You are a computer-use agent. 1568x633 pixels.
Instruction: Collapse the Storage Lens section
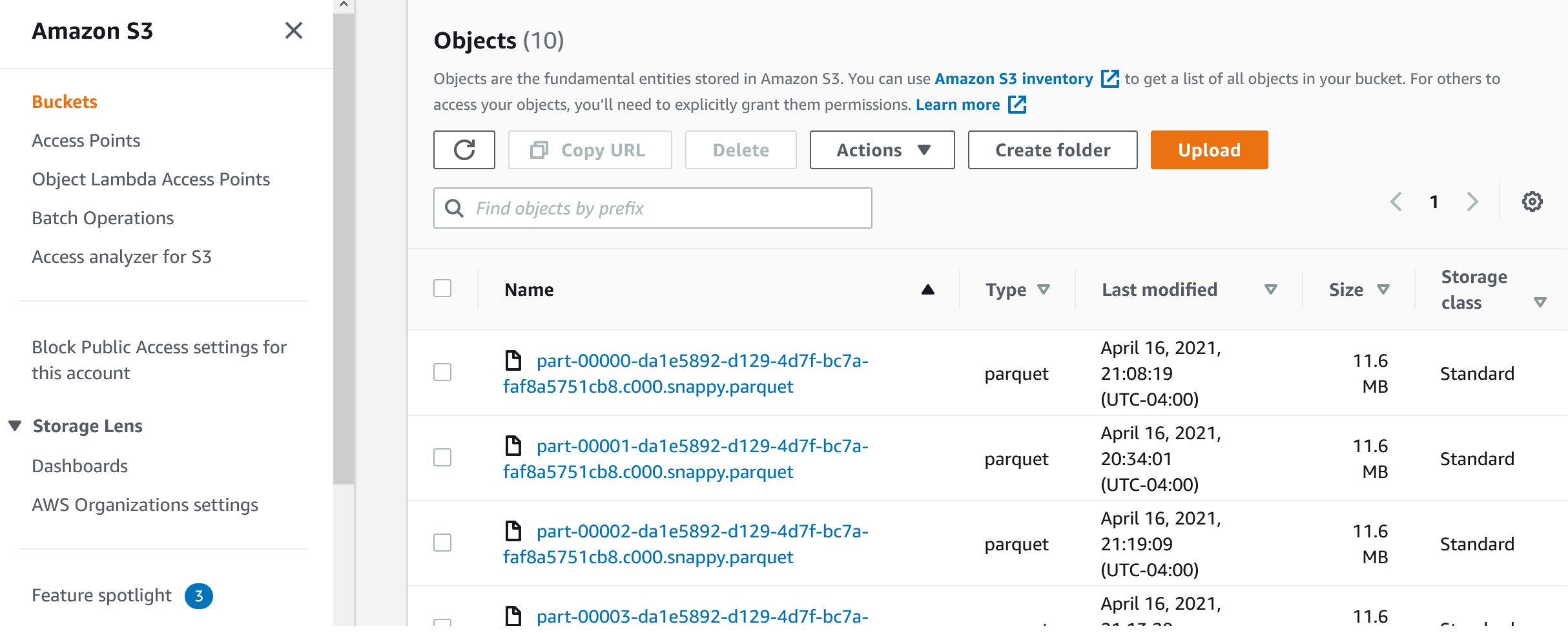point(15,426)
